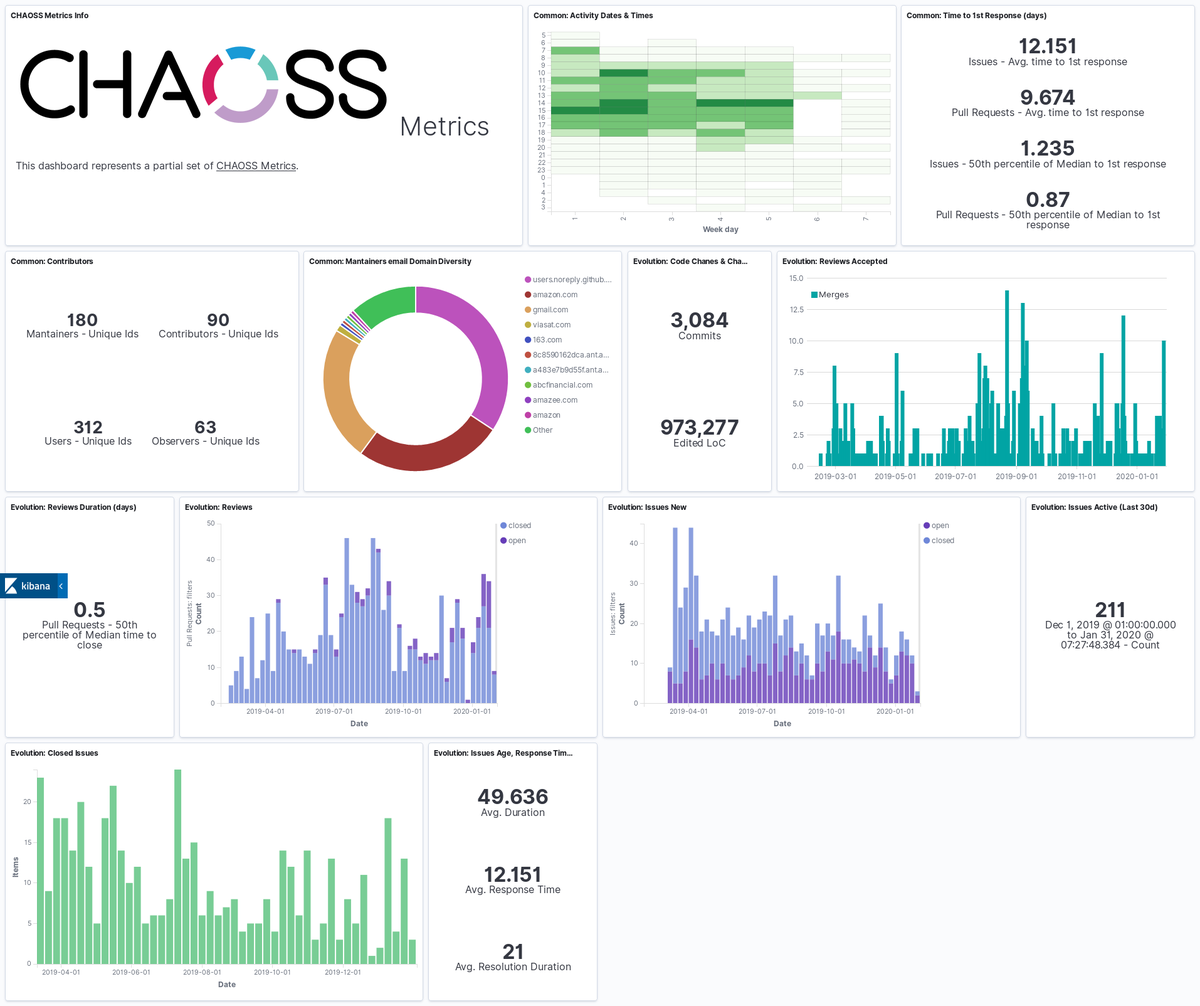This screenshot has width=1200, height=1006.
Task: Click 'Common: Mantainers email Domain Diversity' title
Action: click(x=390, y=261)
